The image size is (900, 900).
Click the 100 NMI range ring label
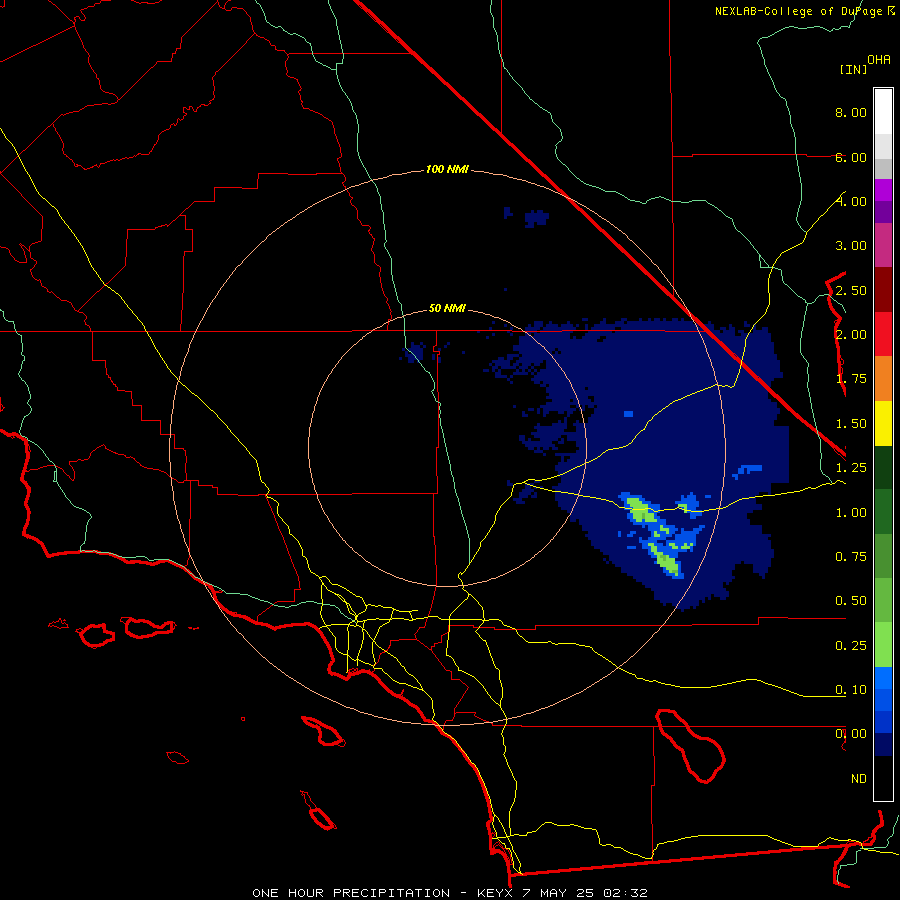click(447, 169)
